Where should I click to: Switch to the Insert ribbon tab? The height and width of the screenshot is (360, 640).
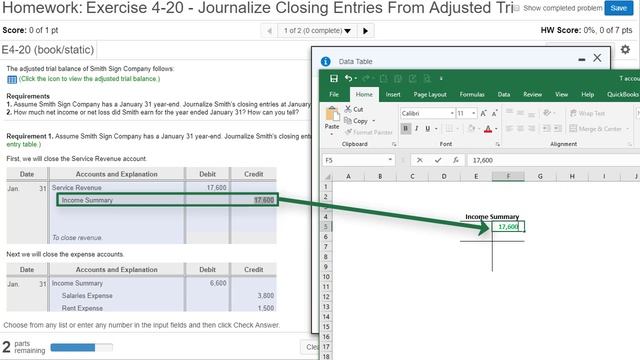pyautogui.click(x=393, y=94)
